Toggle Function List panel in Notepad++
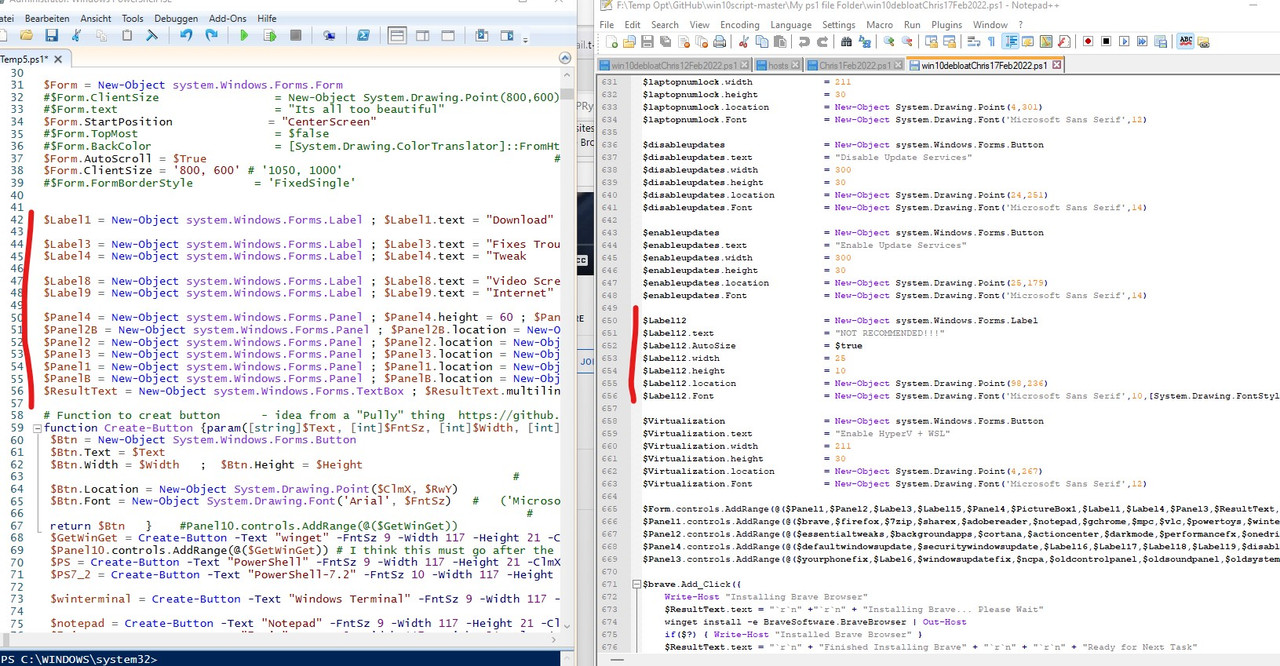This screenshot has width=1280, height=666. point(1065,41)
